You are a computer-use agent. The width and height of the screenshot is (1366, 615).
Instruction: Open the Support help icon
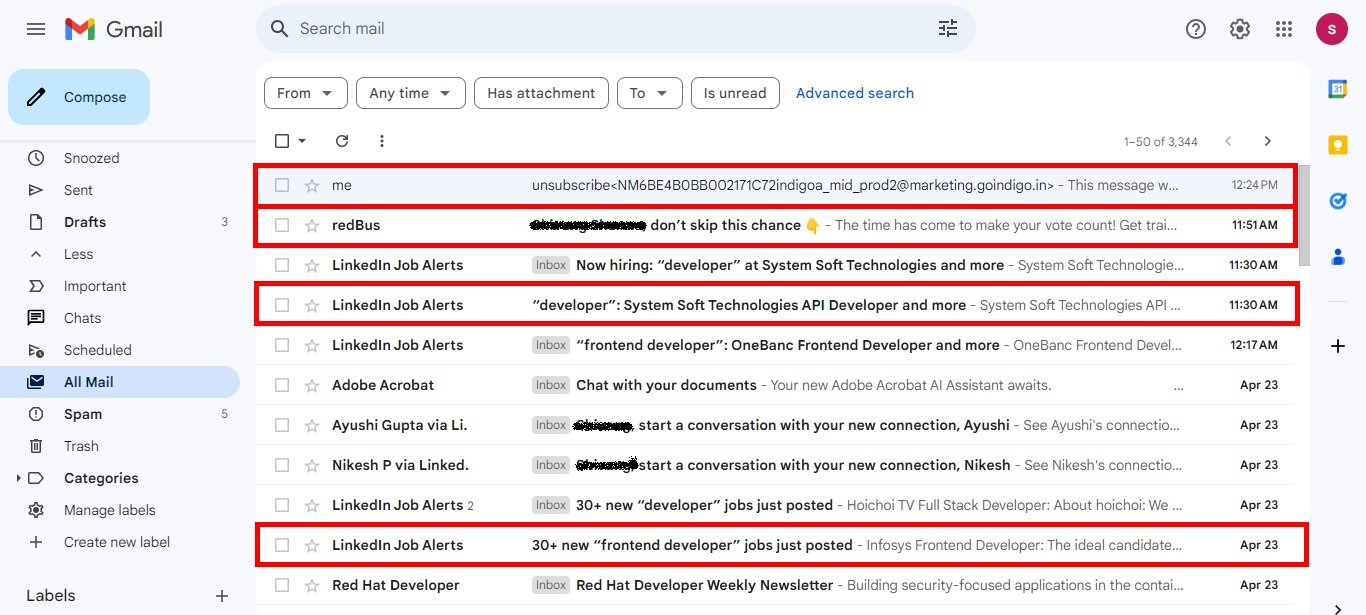(x=1196, y=29)
